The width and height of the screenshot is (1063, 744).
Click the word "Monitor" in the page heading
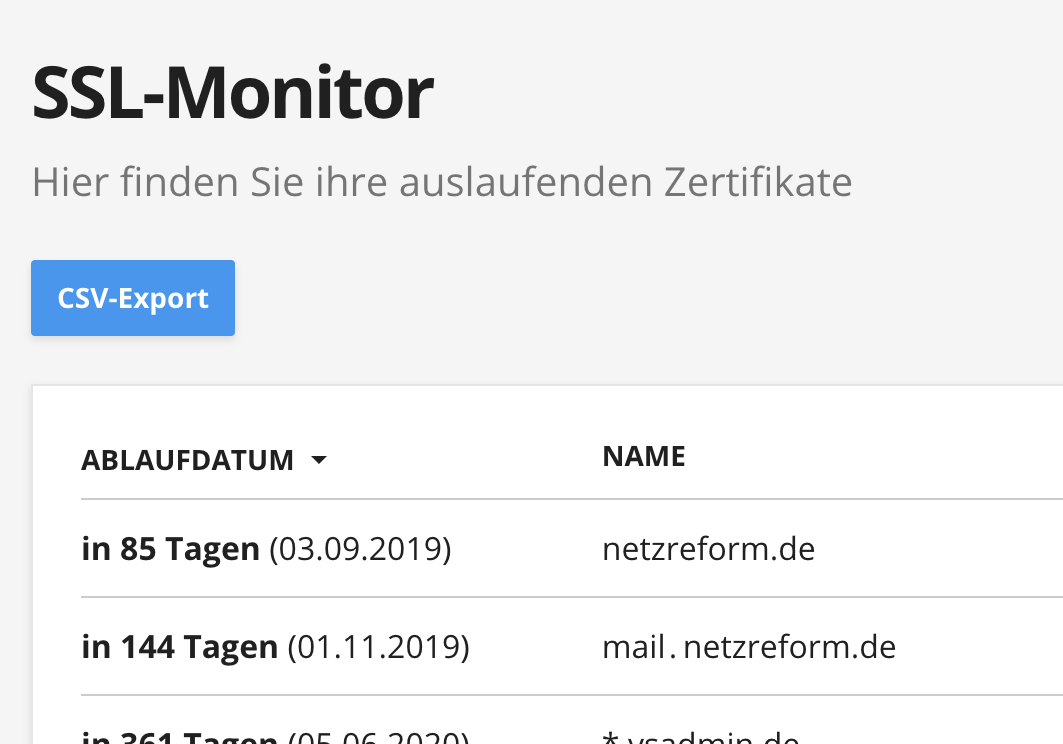coord(297,95)
